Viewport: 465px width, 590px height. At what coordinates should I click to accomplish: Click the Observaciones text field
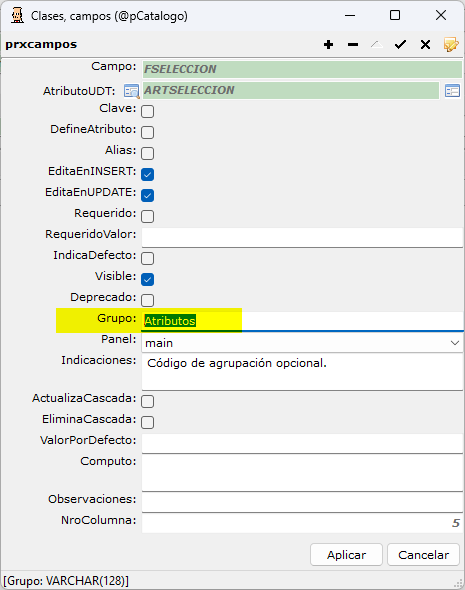[x=302, y=502]
